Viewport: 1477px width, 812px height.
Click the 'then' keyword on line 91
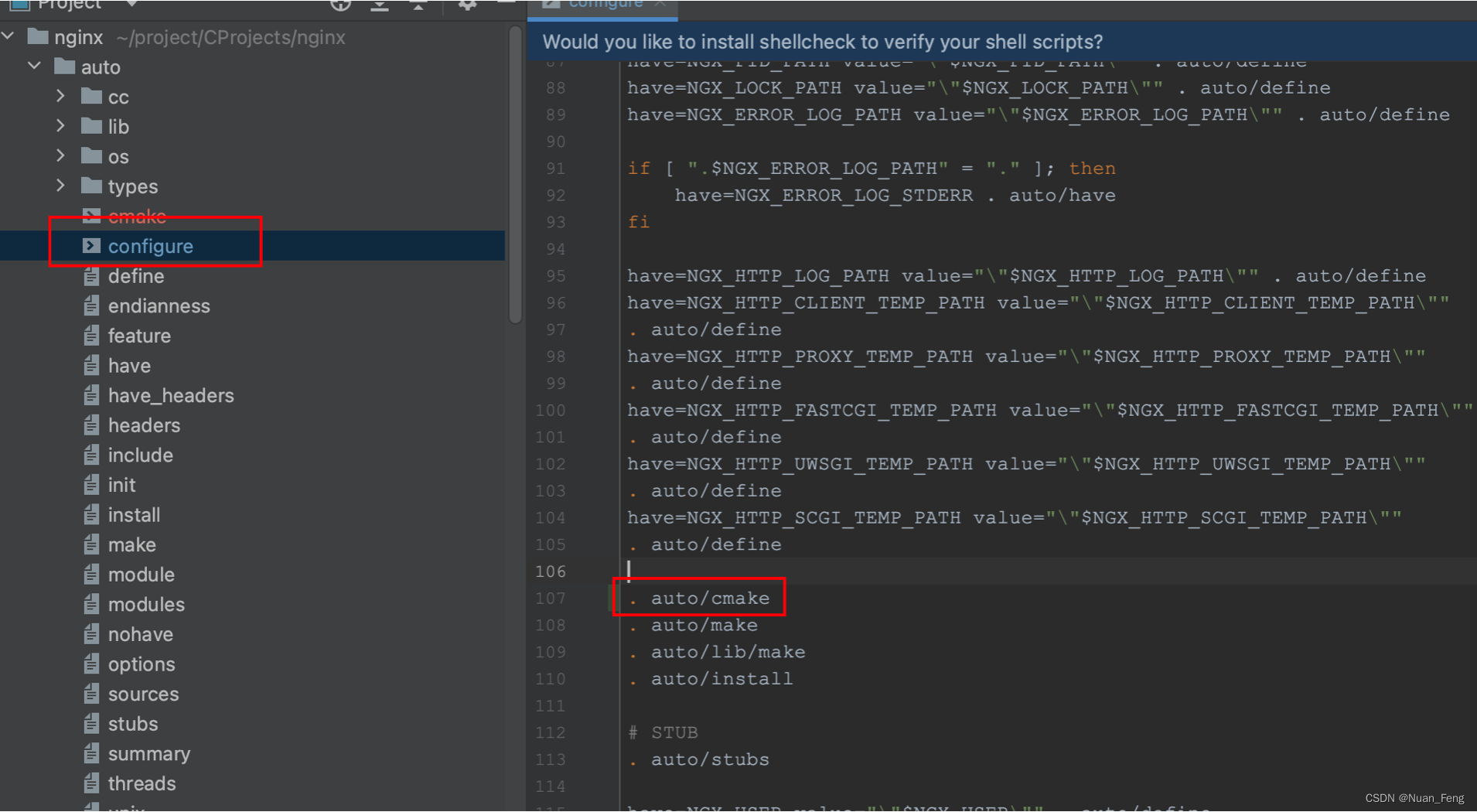coord(1092,169)
